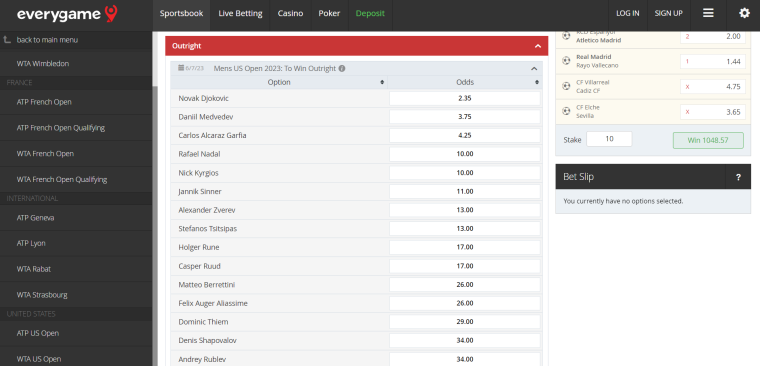760x366 pixels.
Task: Select Denis Shapovalov odds 34.00
Action: (x=464, y=340)
